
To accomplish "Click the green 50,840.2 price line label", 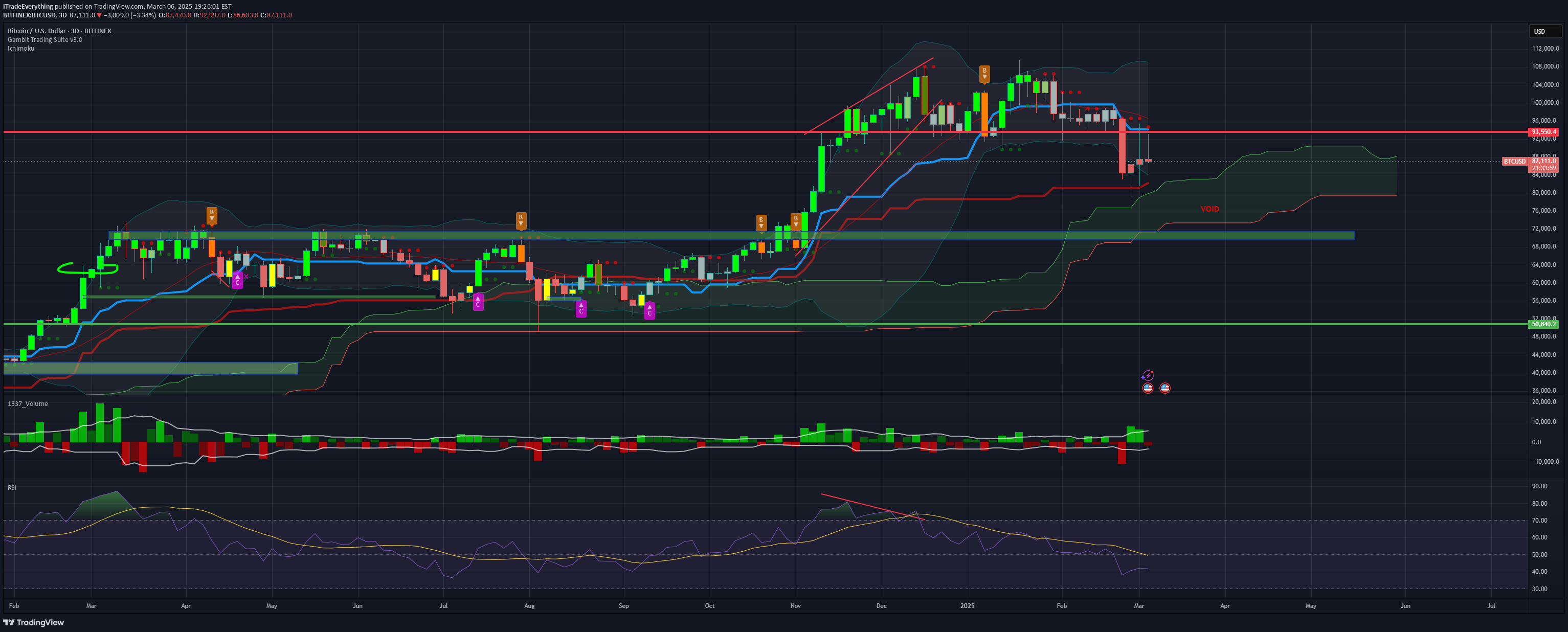I will (x=1543, y=324).
